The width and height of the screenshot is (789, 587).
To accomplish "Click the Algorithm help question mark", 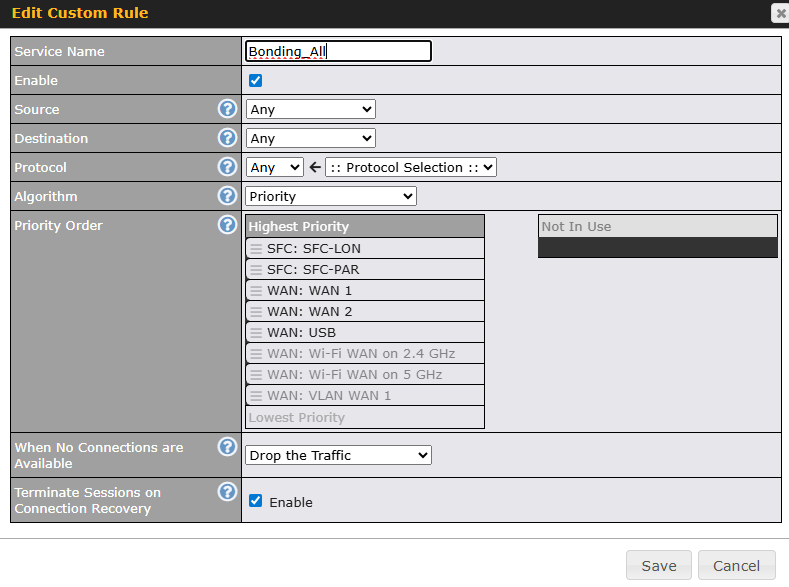I will [x=227, y=196].
